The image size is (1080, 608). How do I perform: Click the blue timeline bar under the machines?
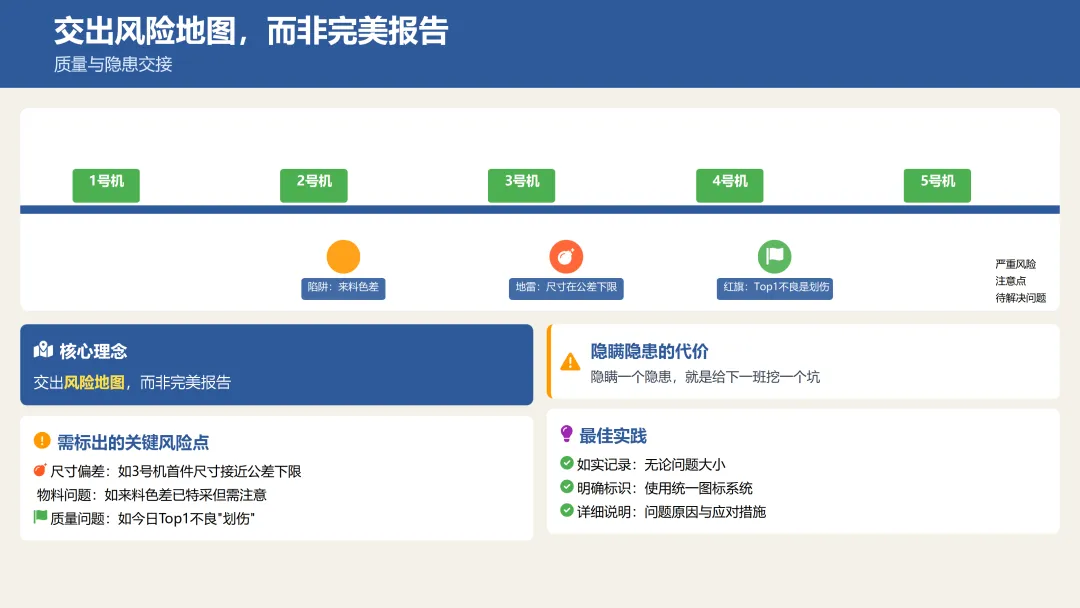[540, 209]
